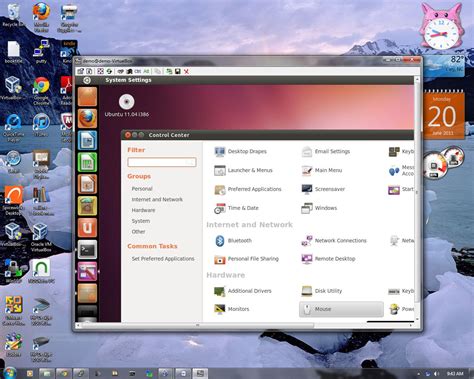Screen dimensions: 474x379
Task: Open LibreOffice Writer in launcher
Action: tap(87, 140)
